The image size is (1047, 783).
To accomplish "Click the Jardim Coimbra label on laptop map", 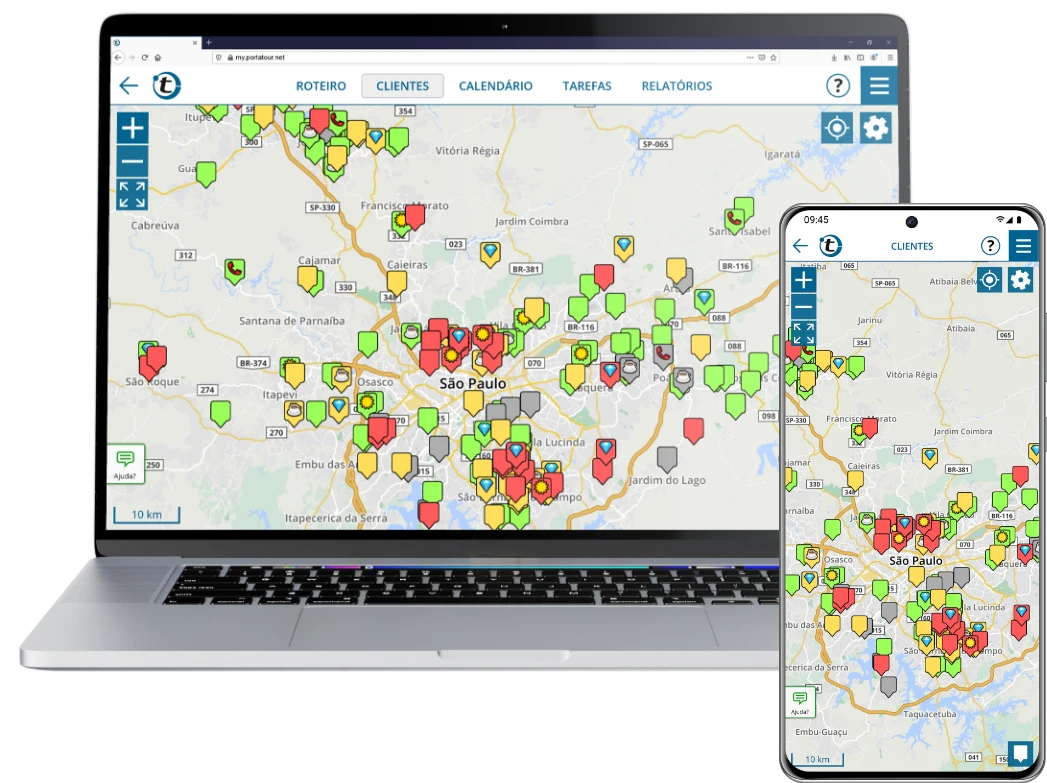I will 532,221.
